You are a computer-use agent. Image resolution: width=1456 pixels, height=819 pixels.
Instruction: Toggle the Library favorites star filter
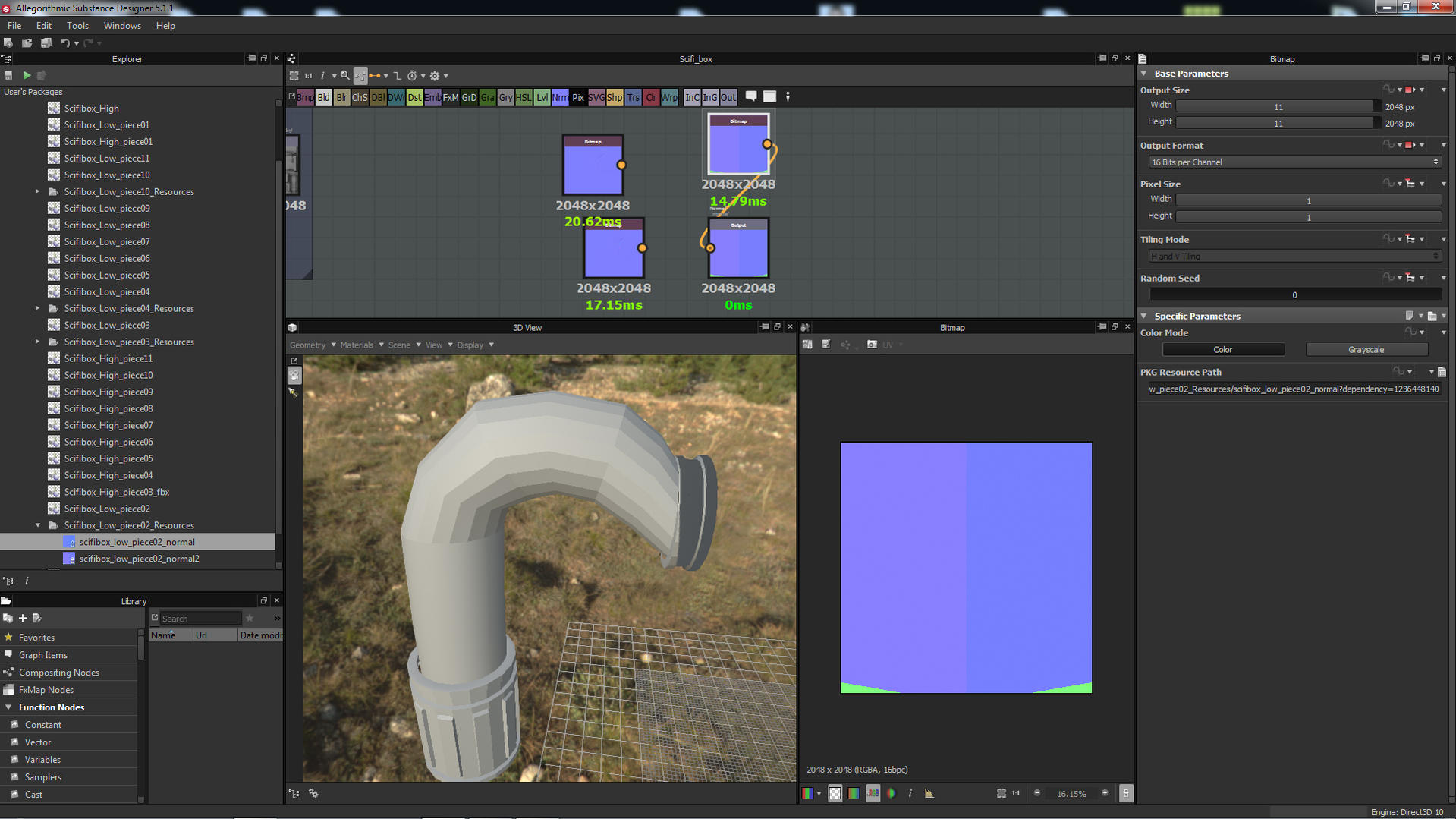(x=249, y=618)
